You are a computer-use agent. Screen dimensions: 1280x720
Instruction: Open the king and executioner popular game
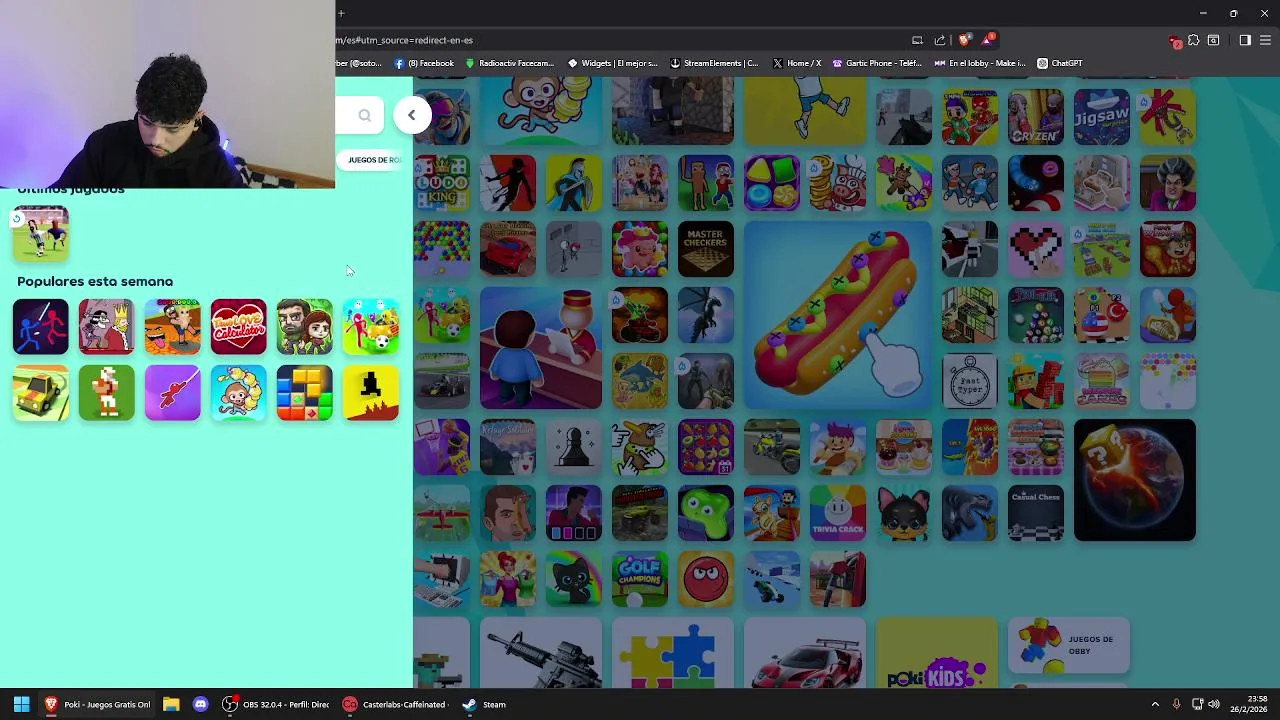coord(106,326)
